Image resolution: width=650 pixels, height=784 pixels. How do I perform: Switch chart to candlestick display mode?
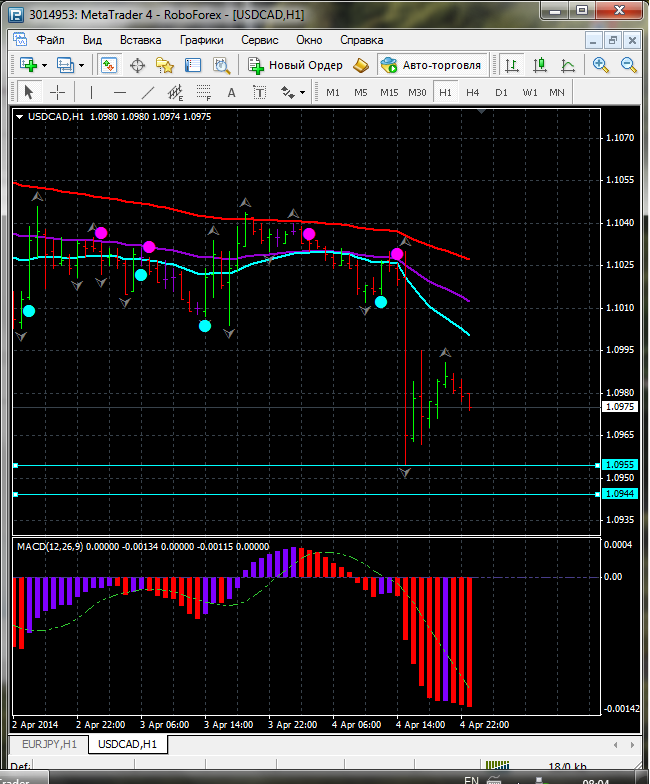(x=540, y=65)
